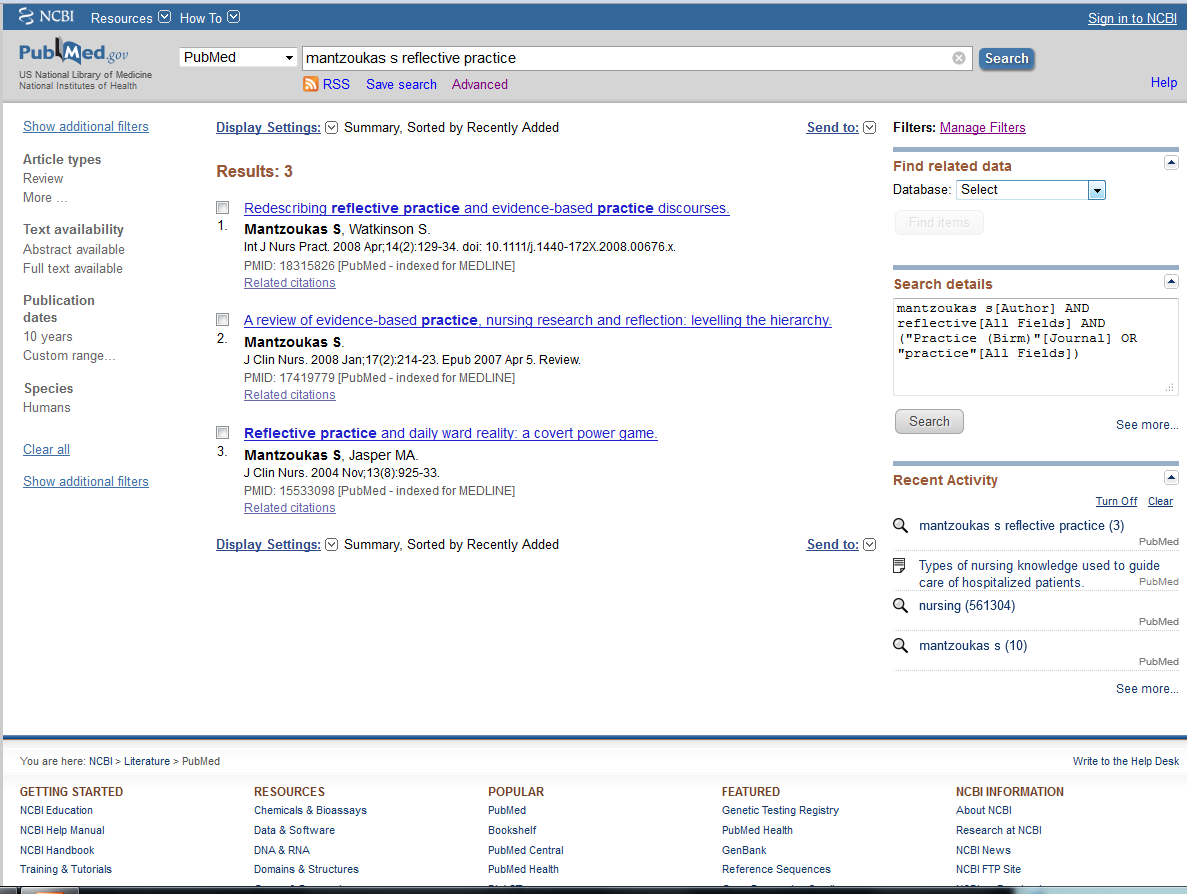Click the blue Search button
This screenshot has width=1187, height=894.
(1006, 58)
